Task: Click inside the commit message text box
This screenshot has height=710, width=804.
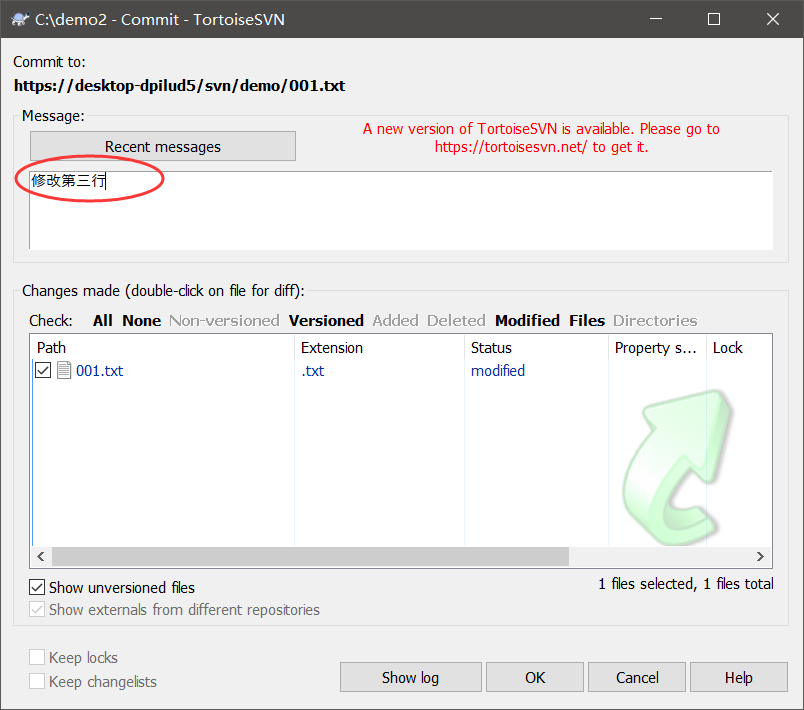Action: pos(401,210)
